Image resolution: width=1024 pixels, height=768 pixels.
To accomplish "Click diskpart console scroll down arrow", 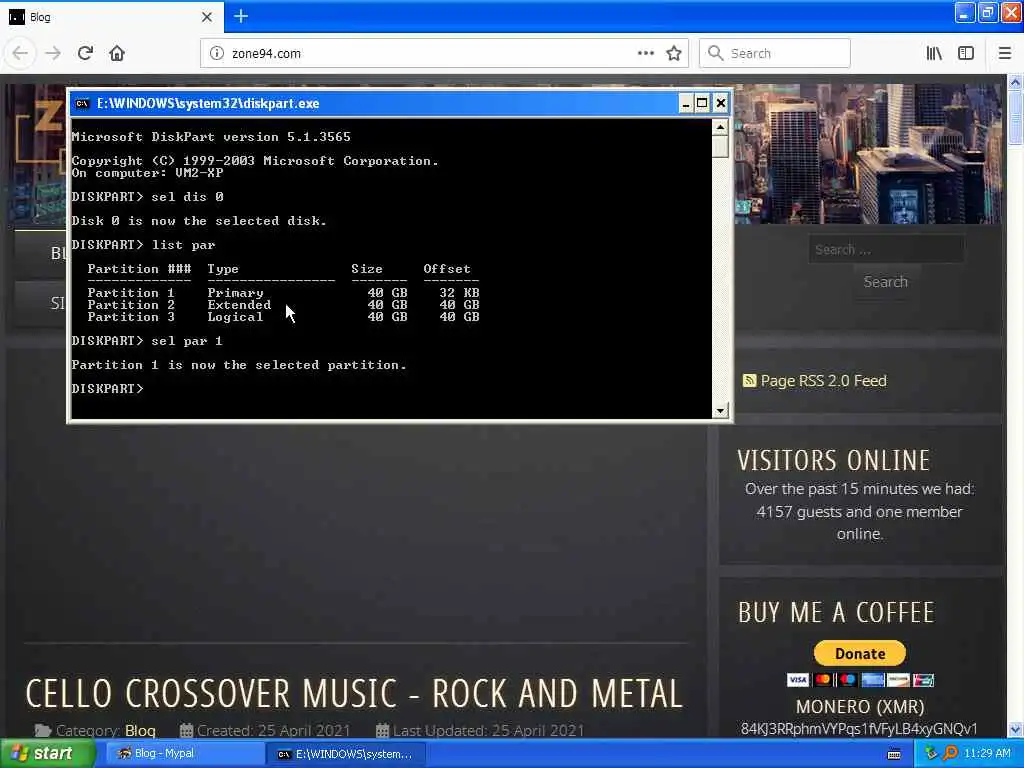I will pos(720,411).
